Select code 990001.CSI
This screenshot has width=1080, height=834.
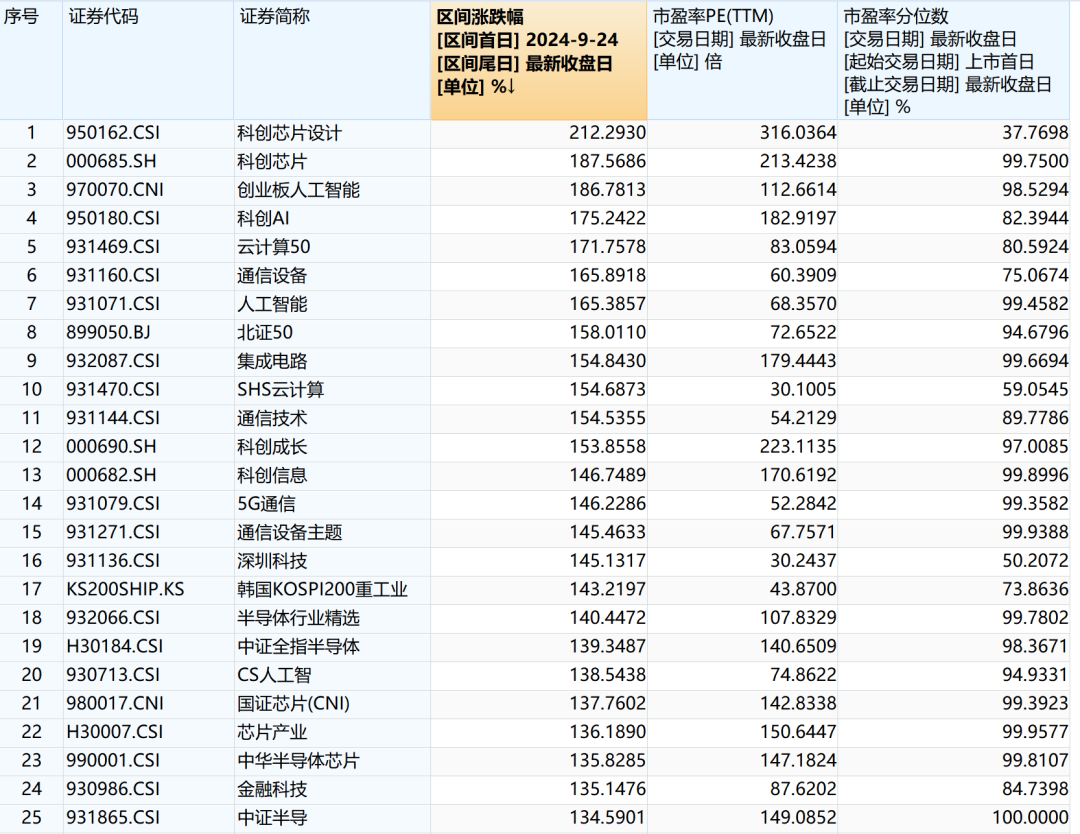click(x=113, y=761)
